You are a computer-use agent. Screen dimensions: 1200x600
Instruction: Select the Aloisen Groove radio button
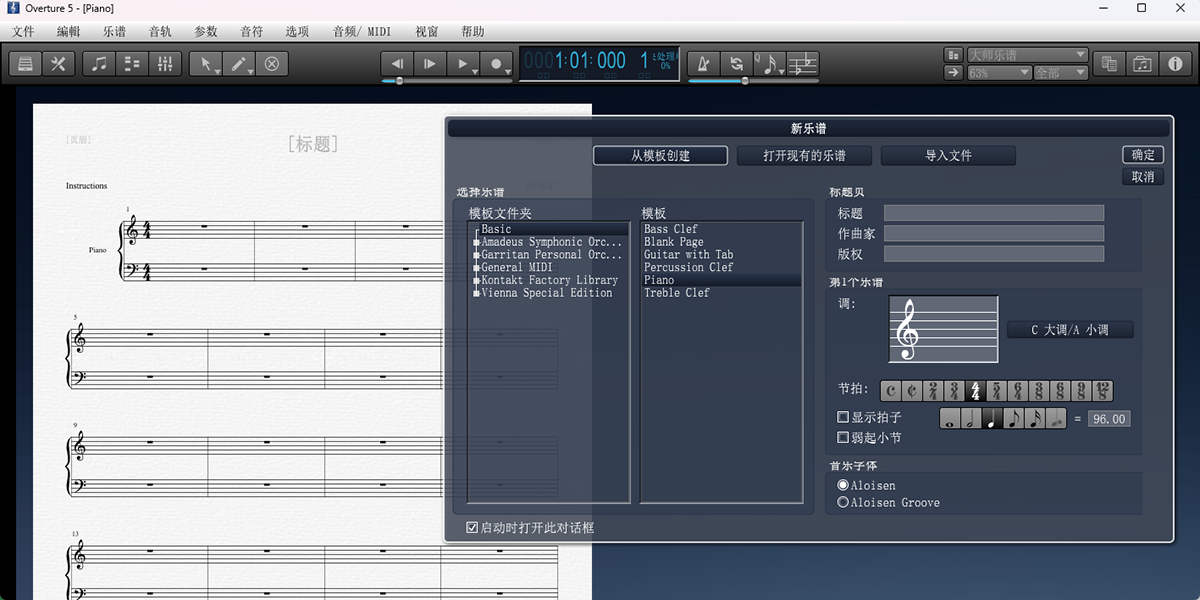coord(843,502)
